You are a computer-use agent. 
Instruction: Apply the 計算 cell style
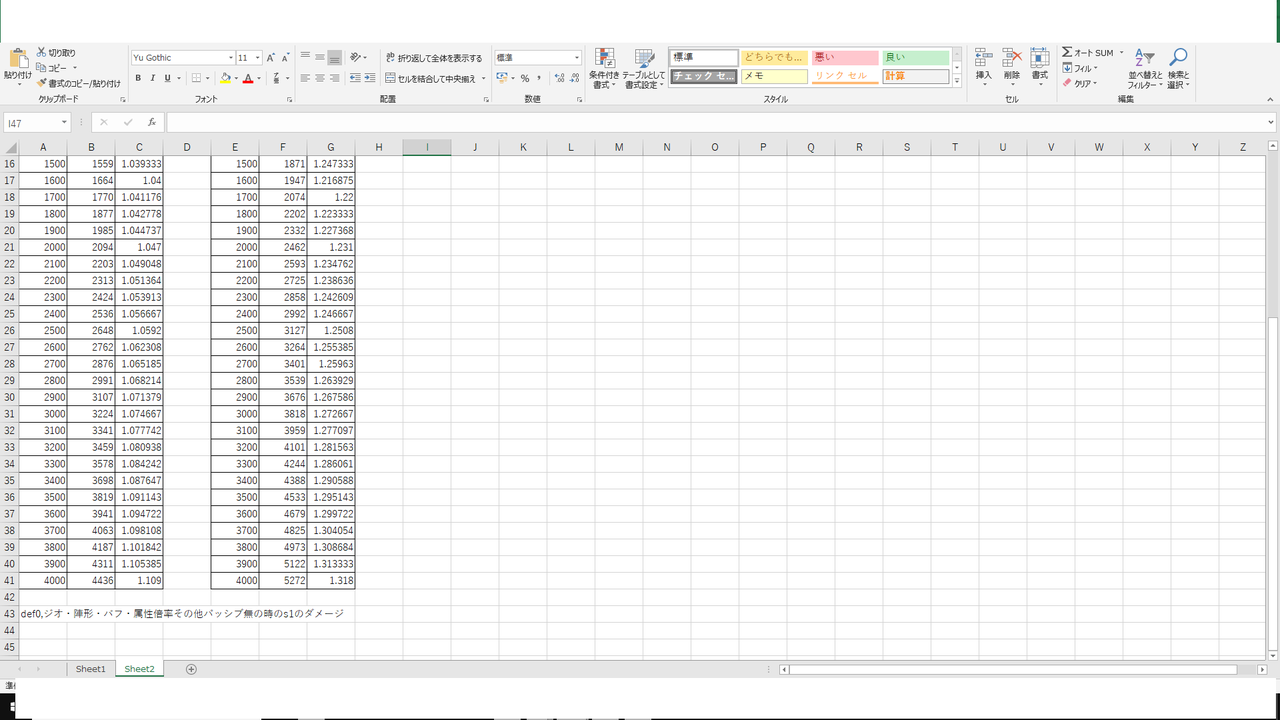(x=915, y=76)
